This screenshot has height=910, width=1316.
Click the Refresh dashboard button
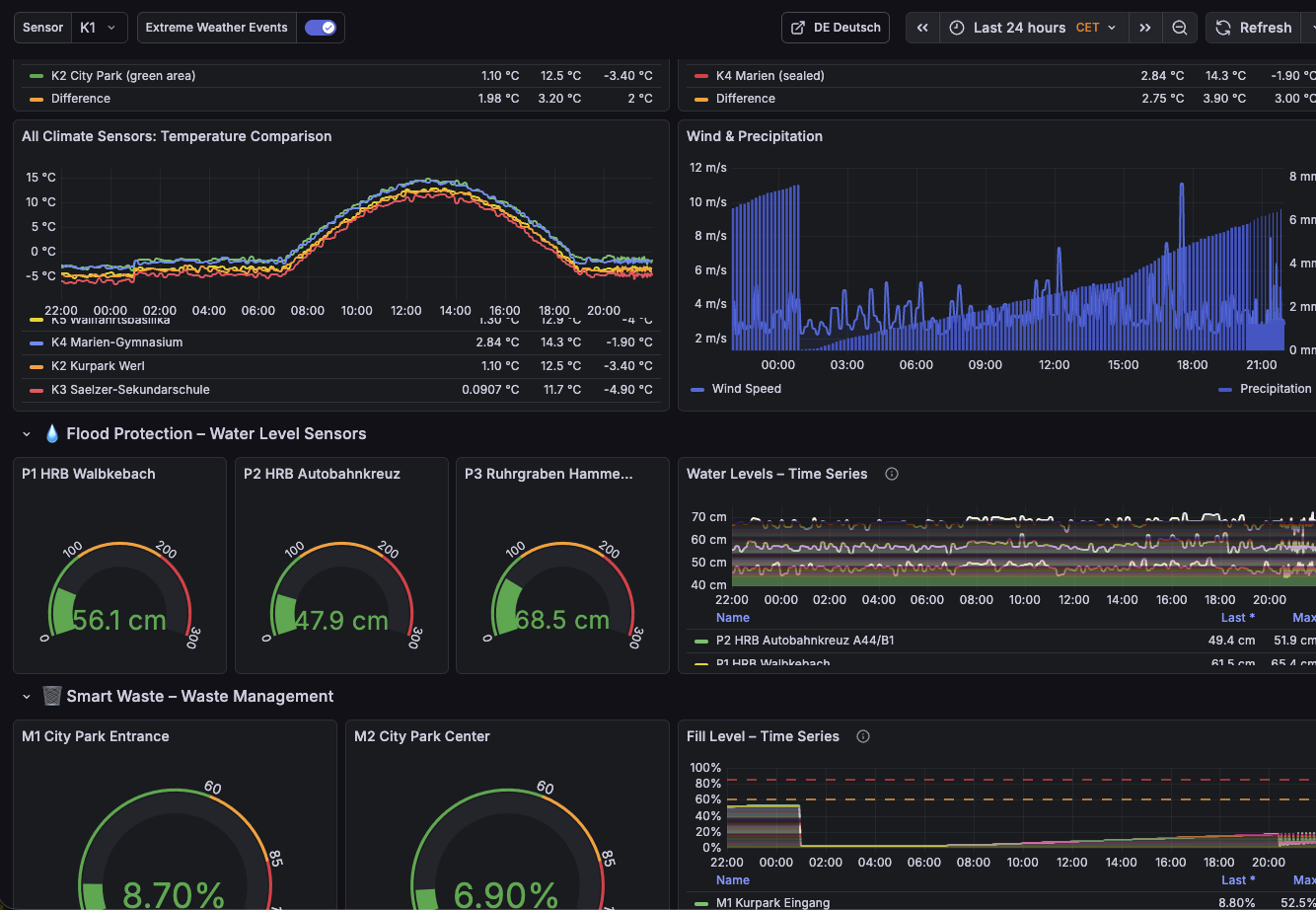[x=1255, y=28]
